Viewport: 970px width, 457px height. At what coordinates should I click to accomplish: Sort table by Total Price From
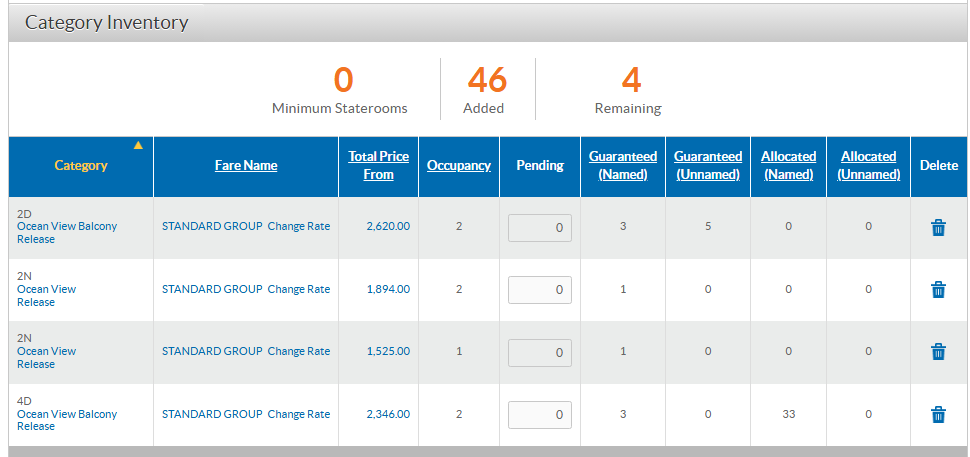(378, 165)
